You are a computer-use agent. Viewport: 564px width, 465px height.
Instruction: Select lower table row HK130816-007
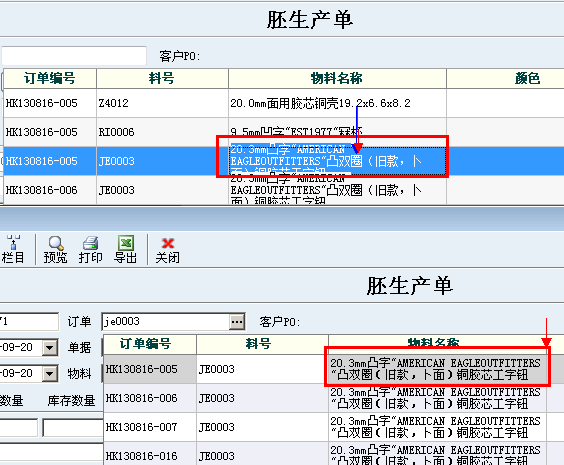click(x=334, y=427)
